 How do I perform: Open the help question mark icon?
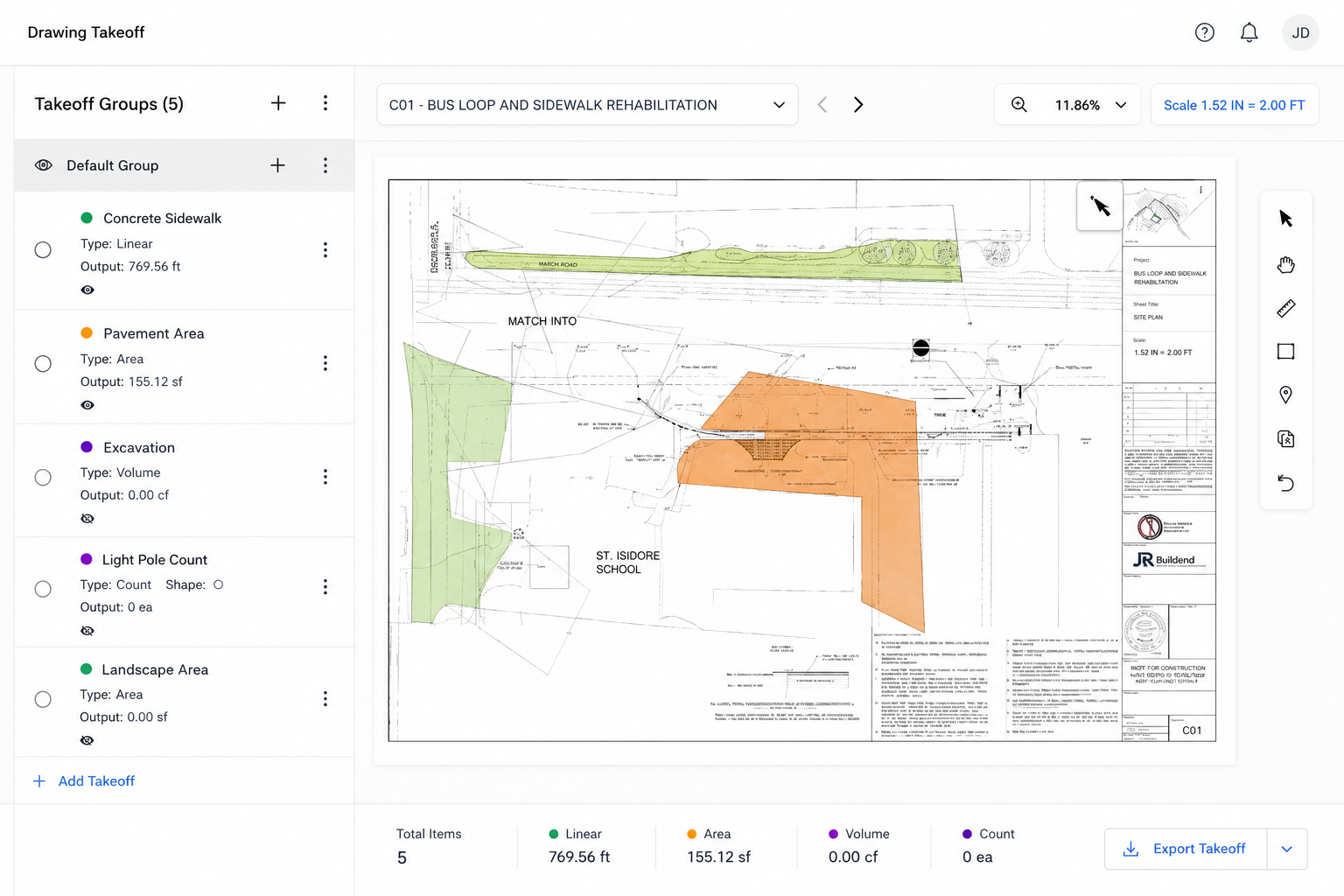[1205, 32]
